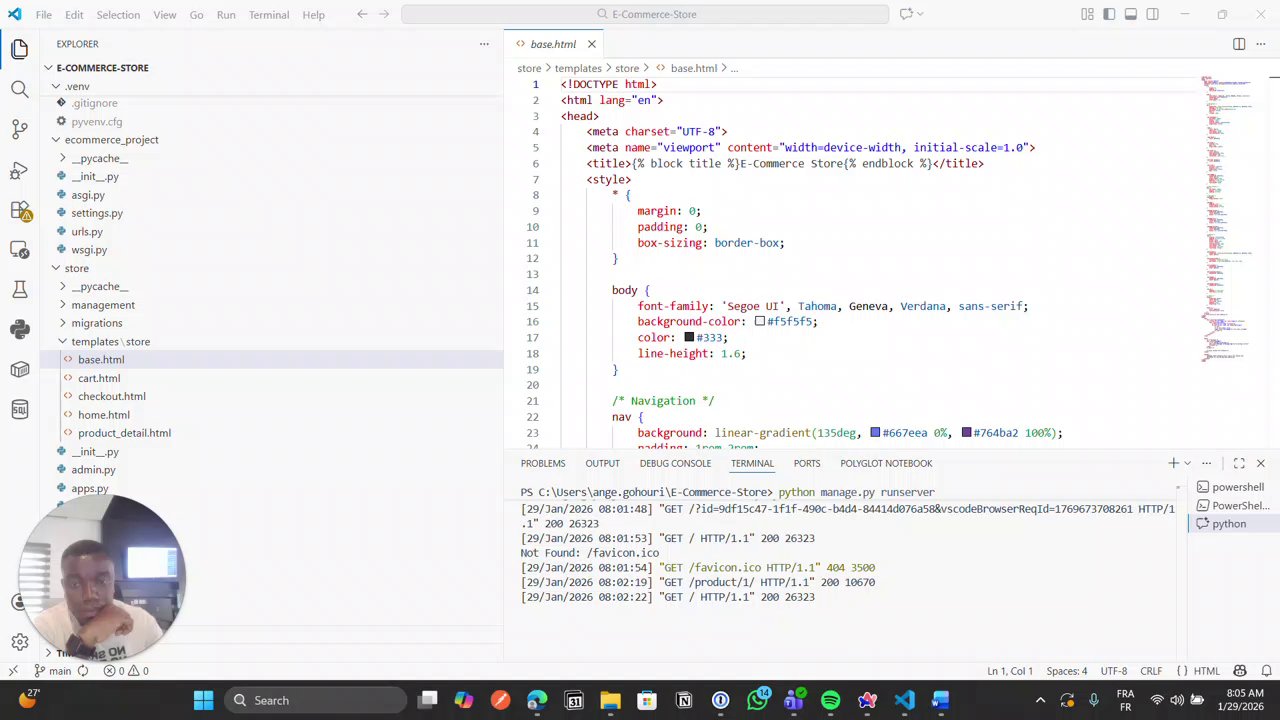Collapse the templates\store folder

tap(110, 342)
